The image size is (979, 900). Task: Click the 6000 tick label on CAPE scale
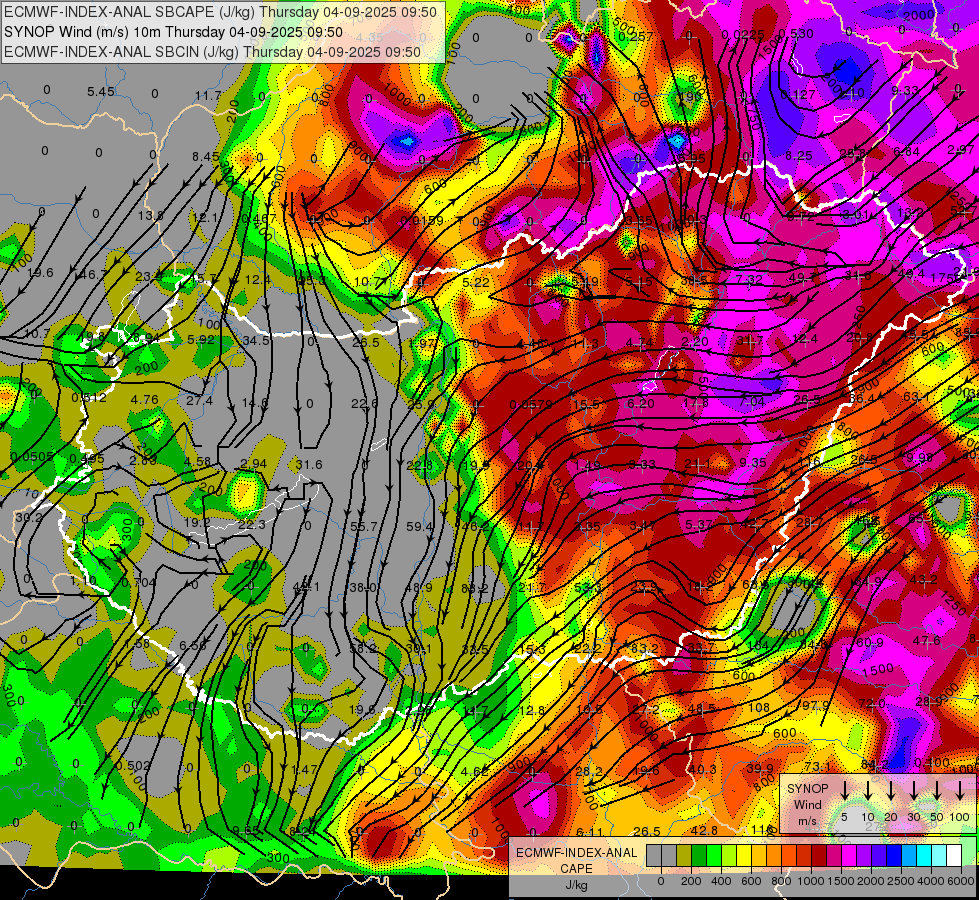coord(961,881)
